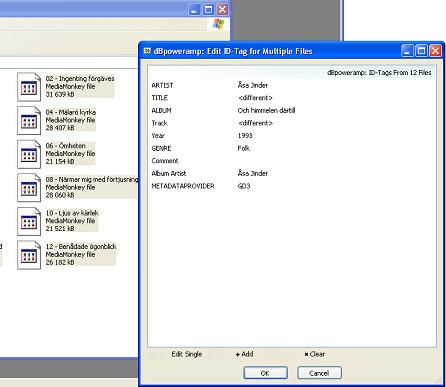The width and height of the screenshot is (446, 387).
Task: Click the Track tag label
Action: 159,123
